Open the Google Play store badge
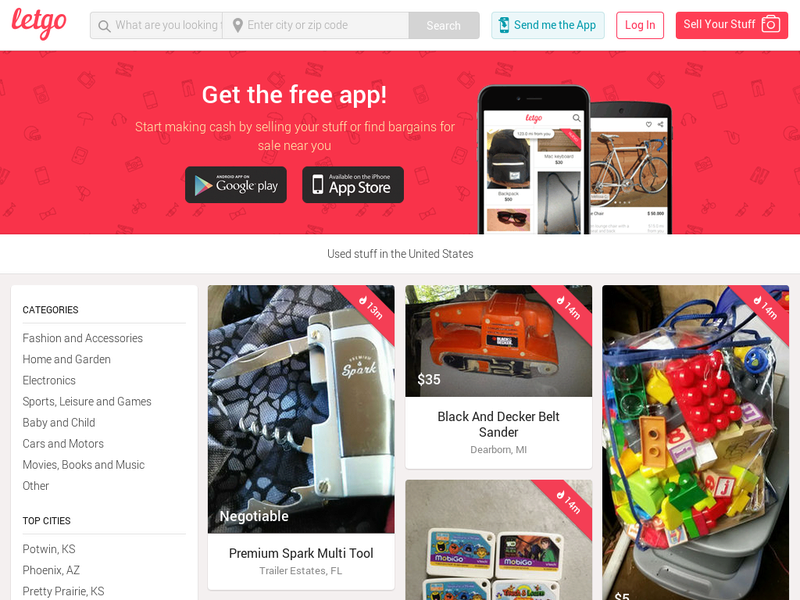 (236, 185)
